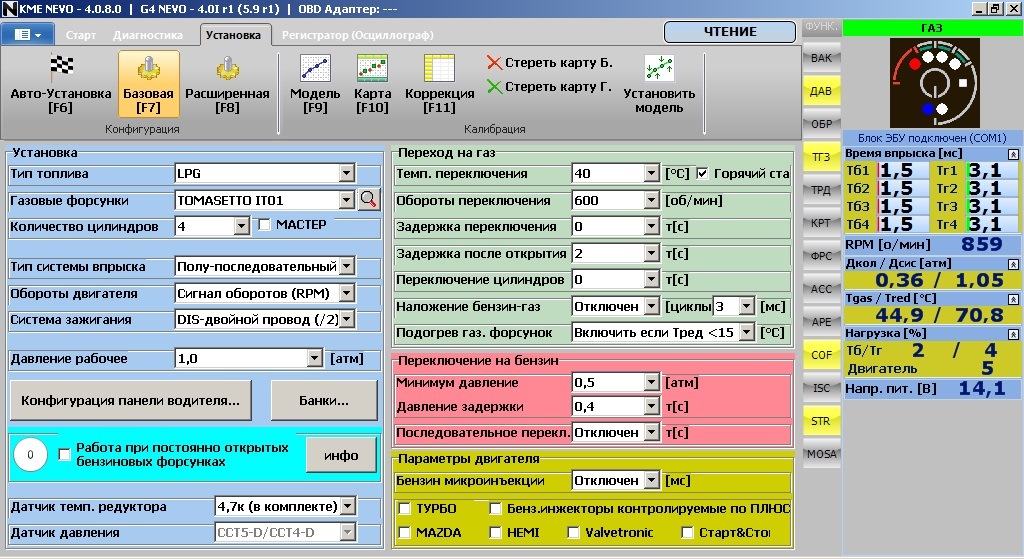Click the ФУНК. side button

click(x=821, y=27)
